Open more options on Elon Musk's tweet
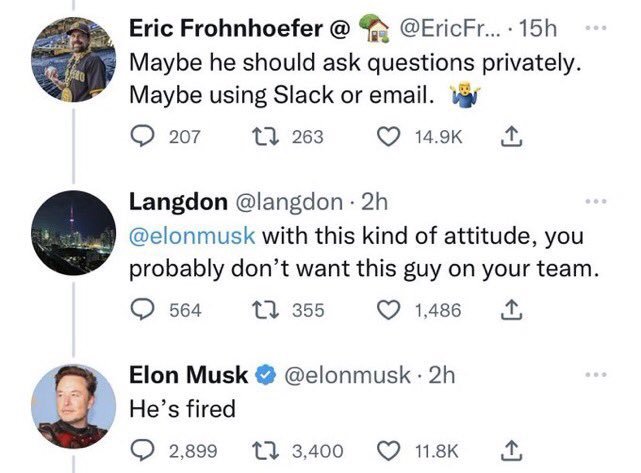Screen dimensions: 641x473 pyautogui.click(x=597, y=376)
